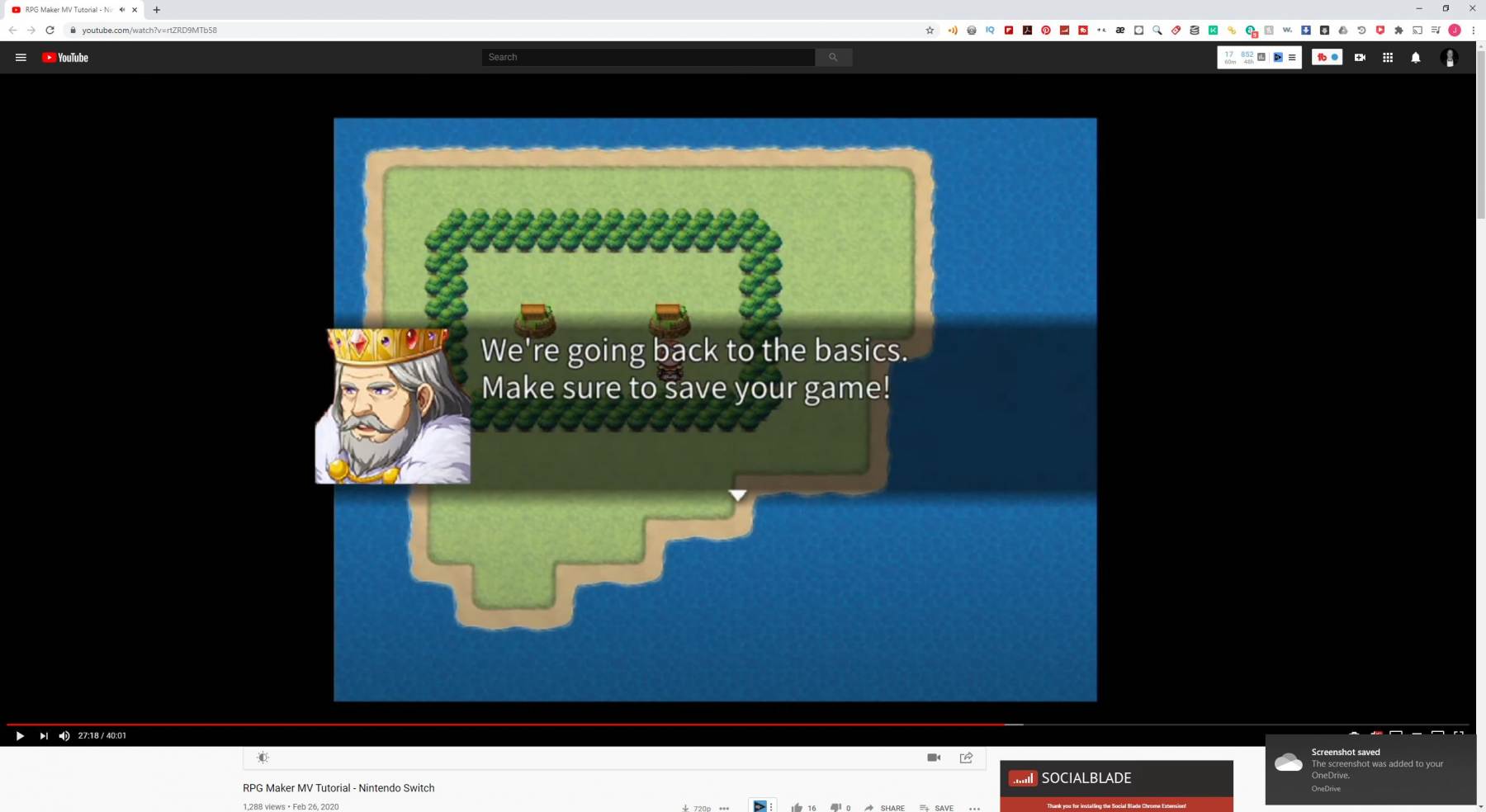Go back in the browser
This screenshot has width=1486, height=812.
point(12,30)
